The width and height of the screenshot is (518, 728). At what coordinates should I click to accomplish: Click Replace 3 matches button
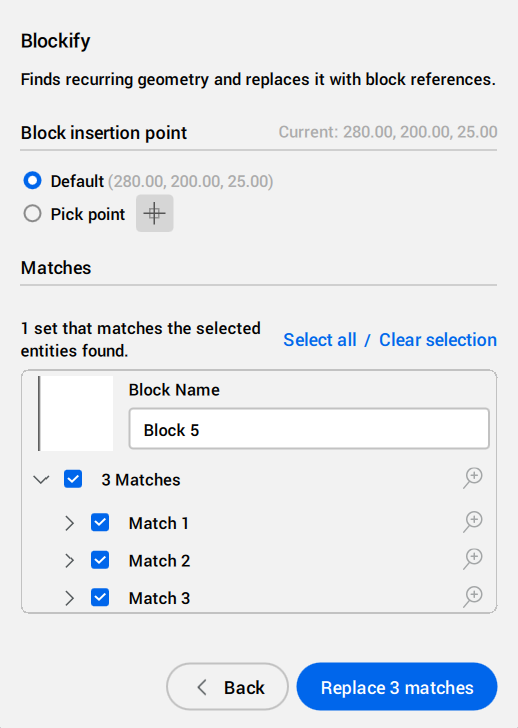(x=397, y=687)
